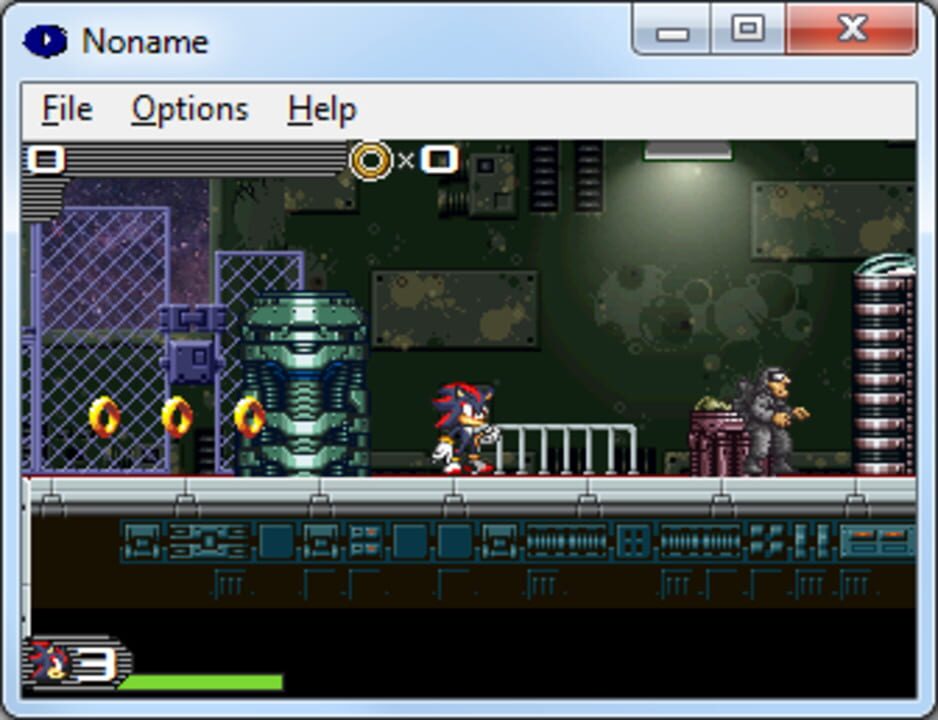This screenshot has height=720, width=938.
Task: Click the gold ring nearest the green capsule
Action: point(249,417)
